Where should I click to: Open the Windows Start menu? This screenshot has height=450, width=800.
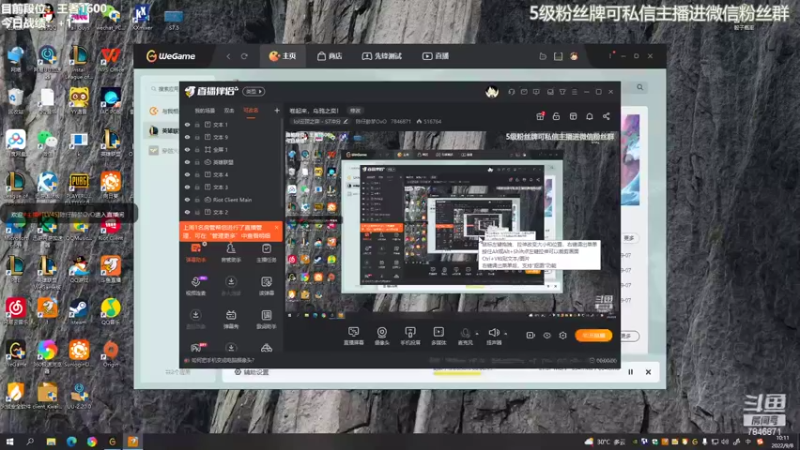(x=9, y=441)
